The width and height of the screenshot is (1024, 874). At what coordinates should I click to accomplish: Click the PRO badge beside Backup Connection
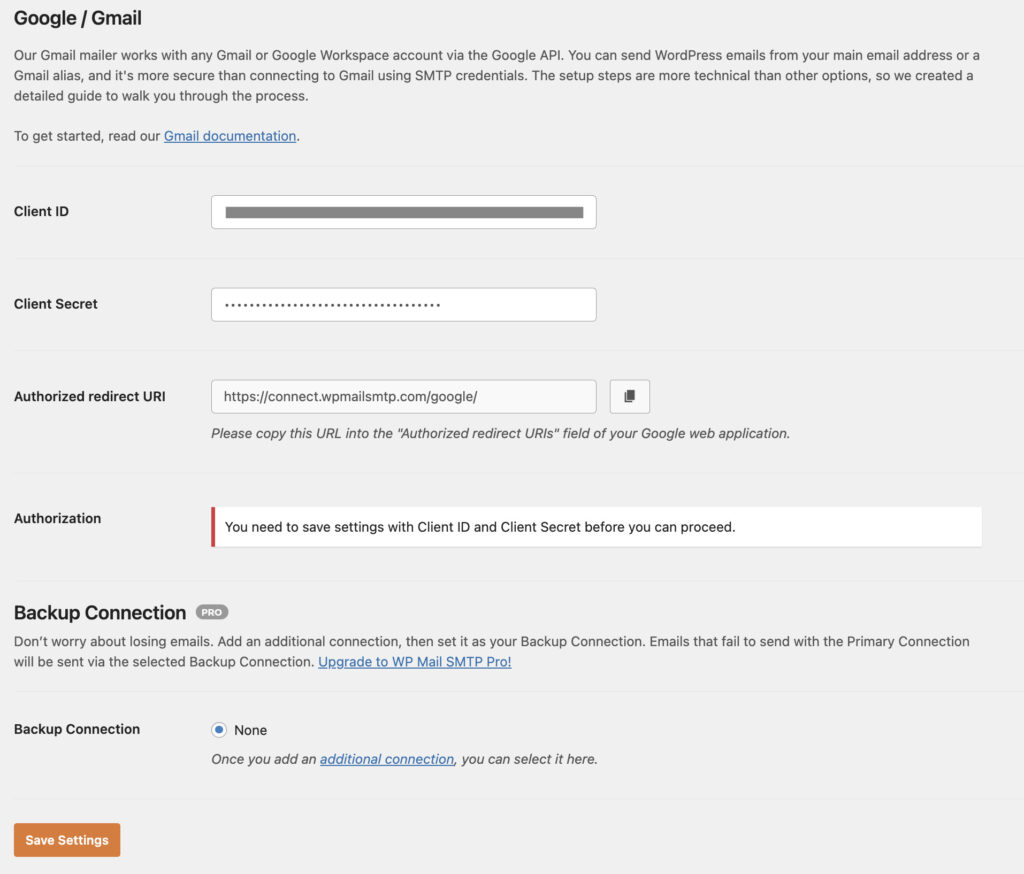[213, 612]
